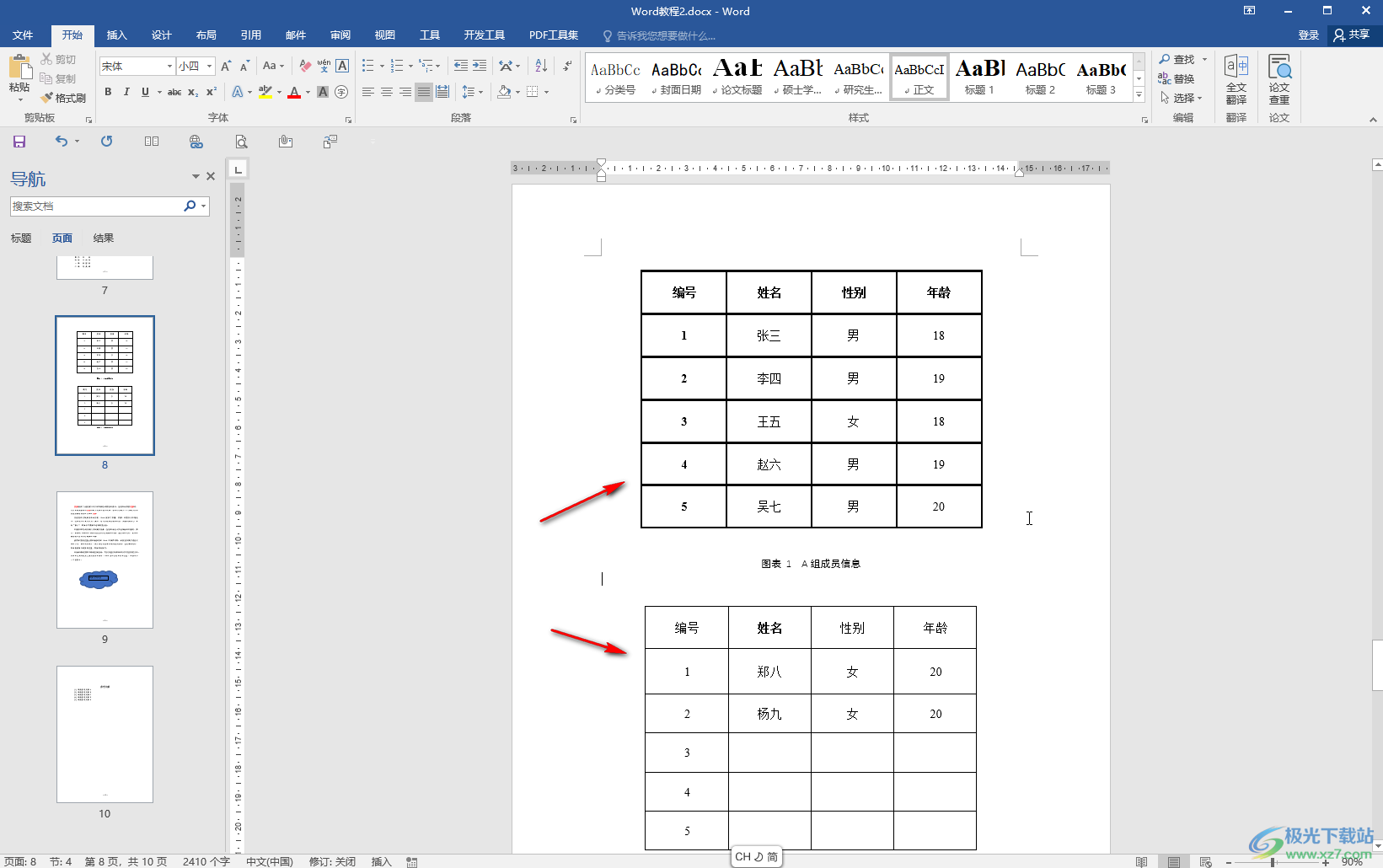This screenshot has height=868, width=1383.
Task: Open the 插入 ribbon tab
Action: pos(116,35)
